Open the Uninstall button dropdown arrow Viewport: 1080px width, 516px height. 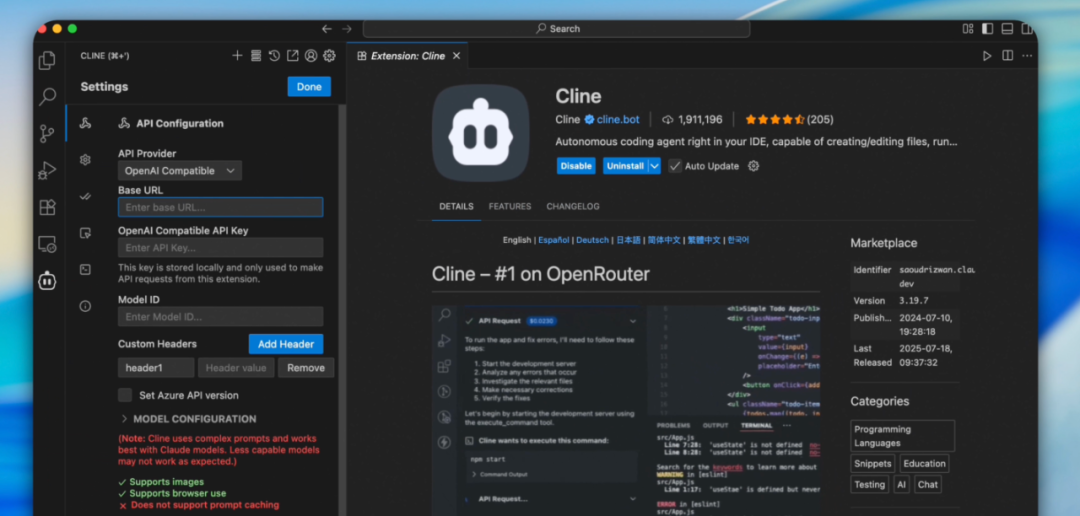654,166
